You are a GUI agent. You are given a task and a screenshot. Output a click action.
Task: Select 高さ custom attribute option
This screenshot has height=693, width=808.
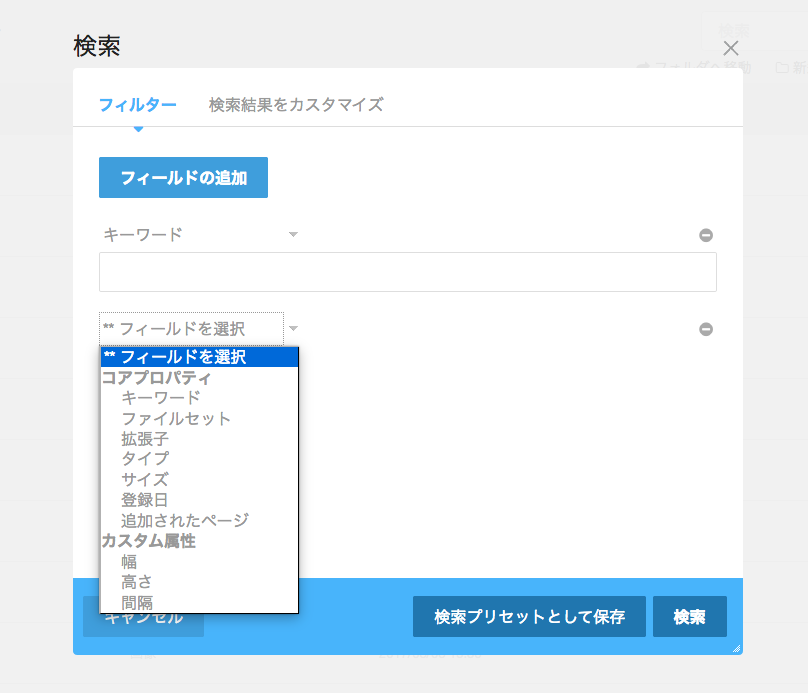137,582
